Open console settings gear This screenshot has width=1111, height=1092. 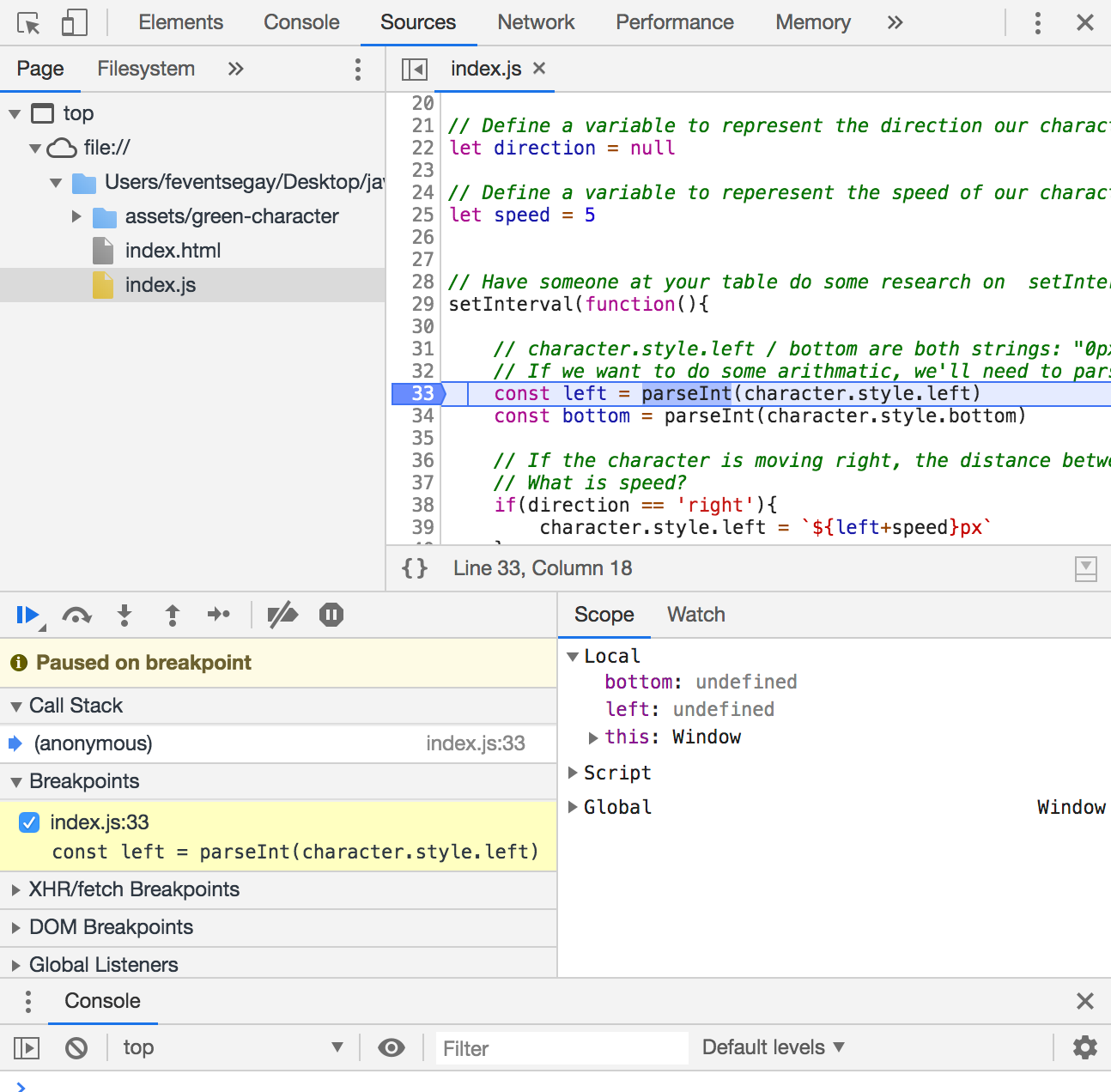coord(1084,1047)
